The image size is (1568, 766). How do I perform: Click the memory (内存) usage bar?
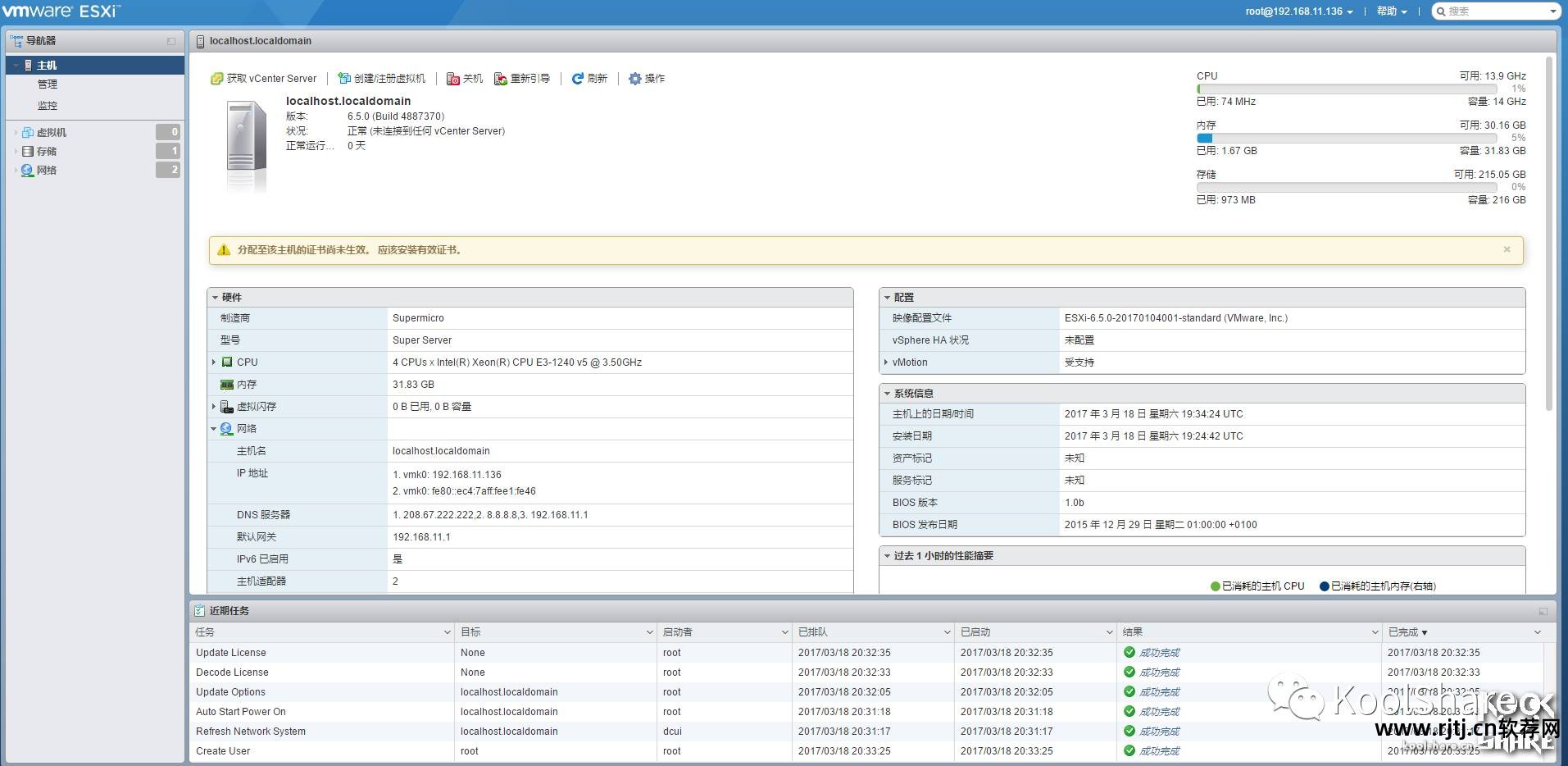click(x=1347, y=138)
